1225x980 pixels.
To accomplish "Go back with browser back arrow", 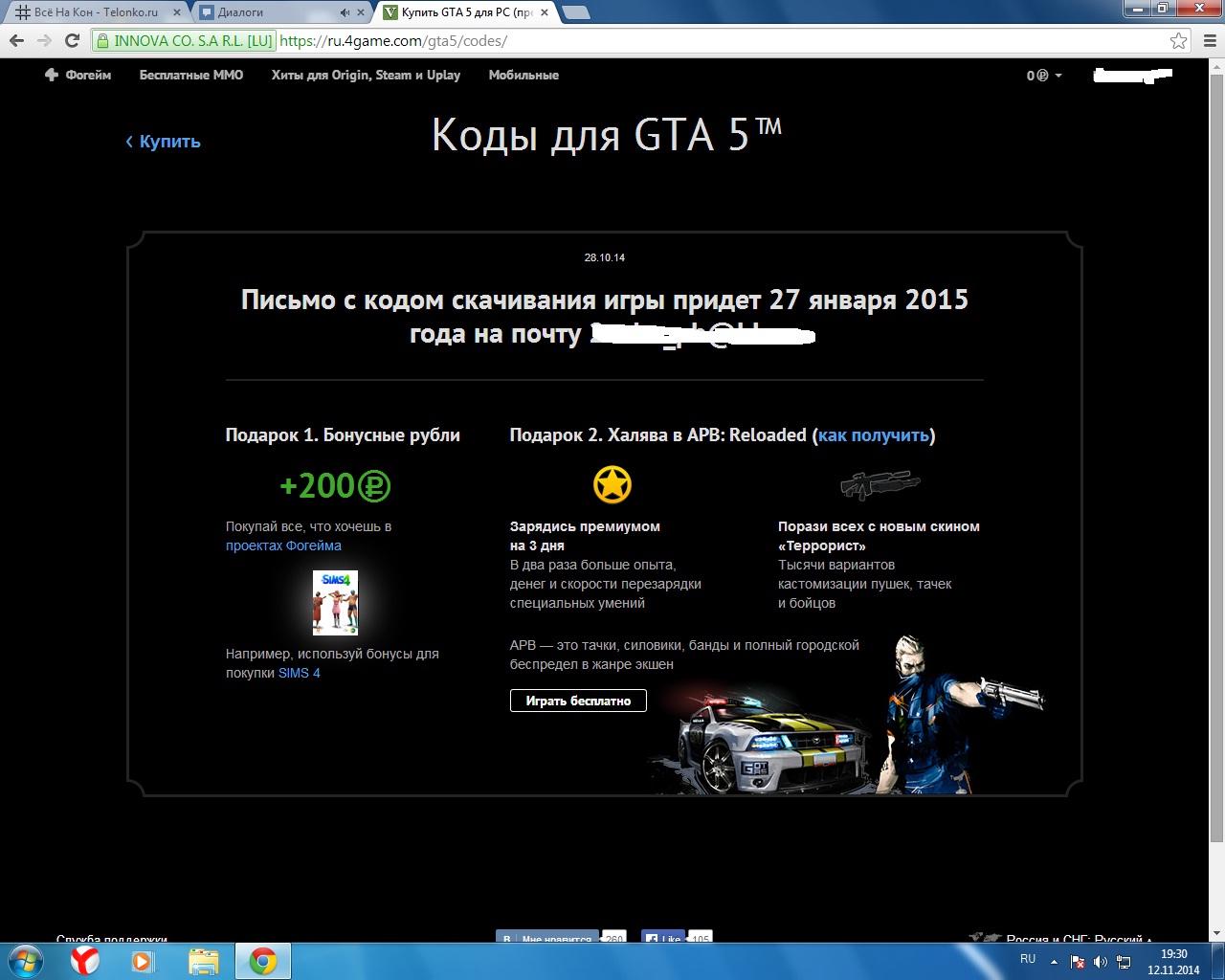I will tap(16, 40).
